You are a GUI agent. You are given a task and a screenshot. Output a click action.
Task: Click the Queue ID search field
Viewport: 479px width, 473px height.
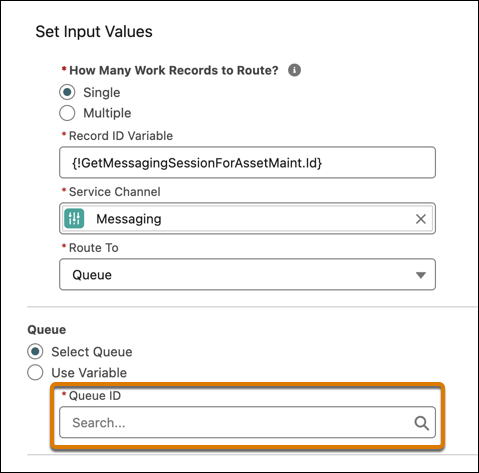point(247,422)
